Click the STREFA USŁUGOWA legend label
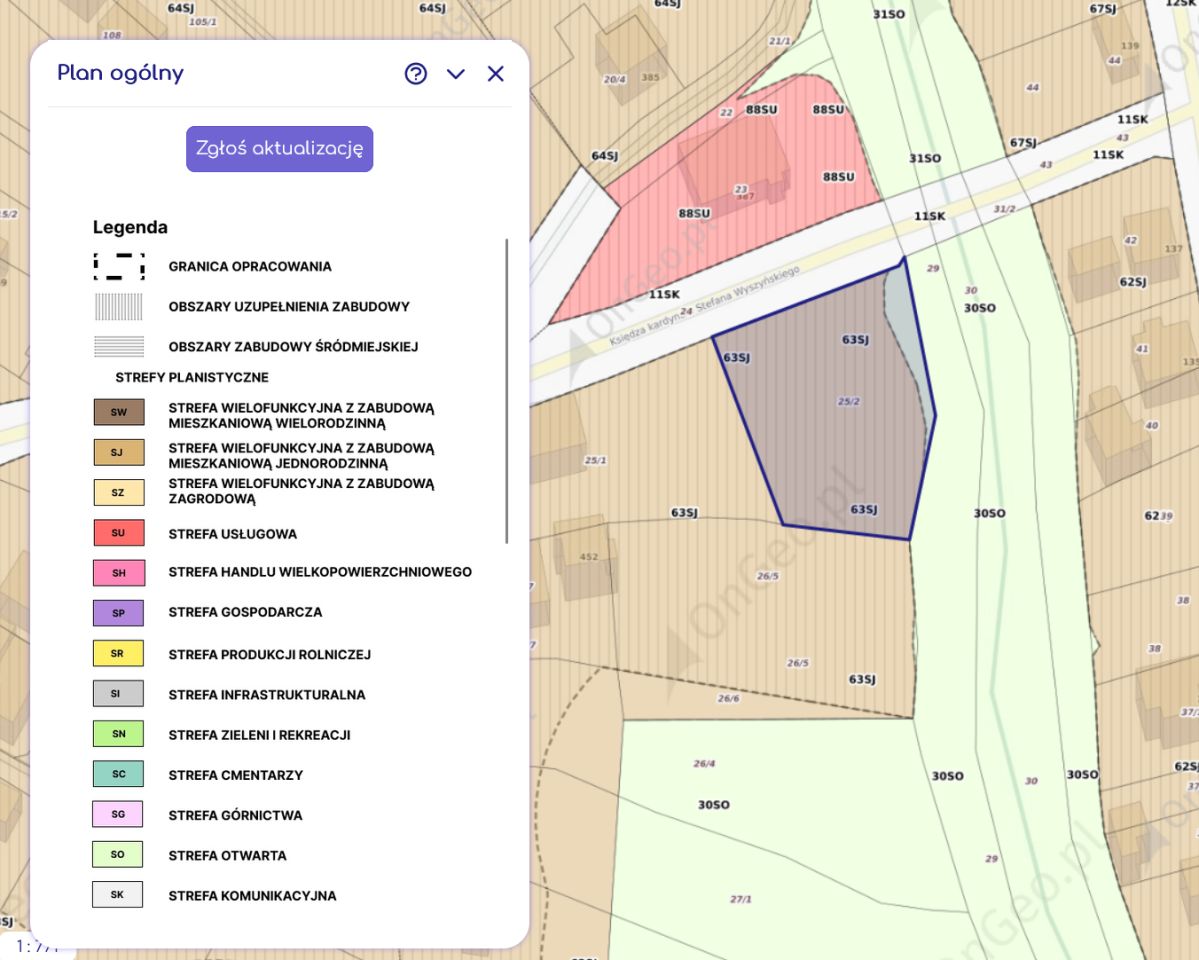The image size is (1199, 960). (232, 534)
